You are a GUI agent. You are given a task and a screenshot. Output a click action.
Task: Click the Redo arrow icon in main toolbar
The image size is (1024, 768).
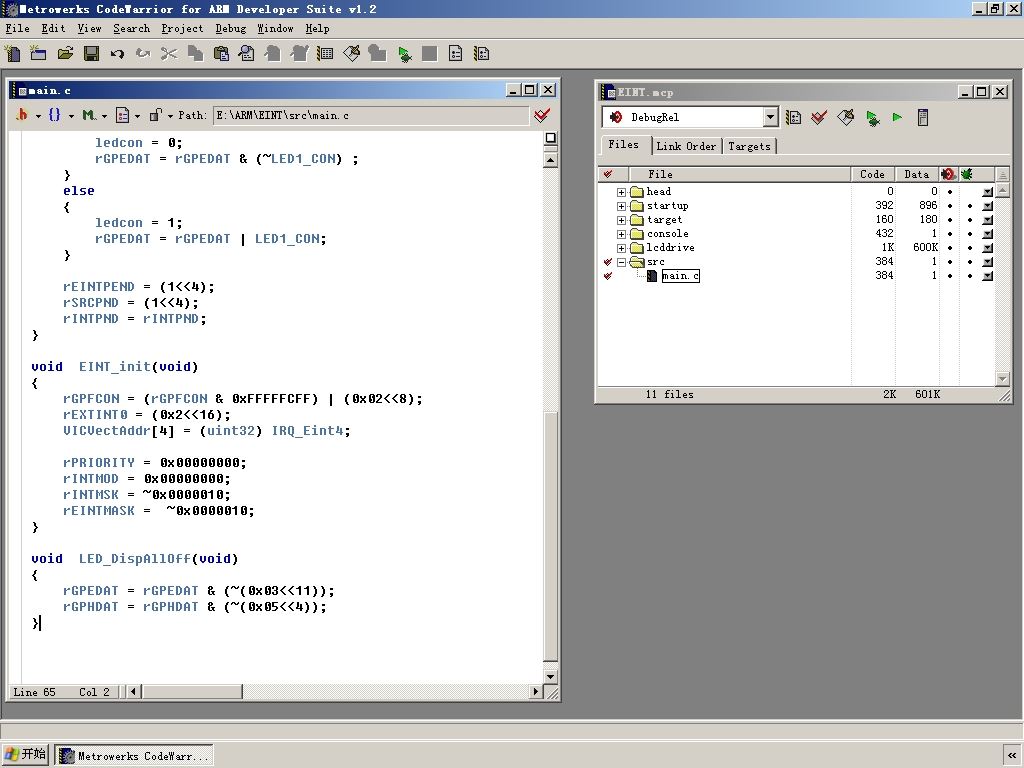pos(143,54)
